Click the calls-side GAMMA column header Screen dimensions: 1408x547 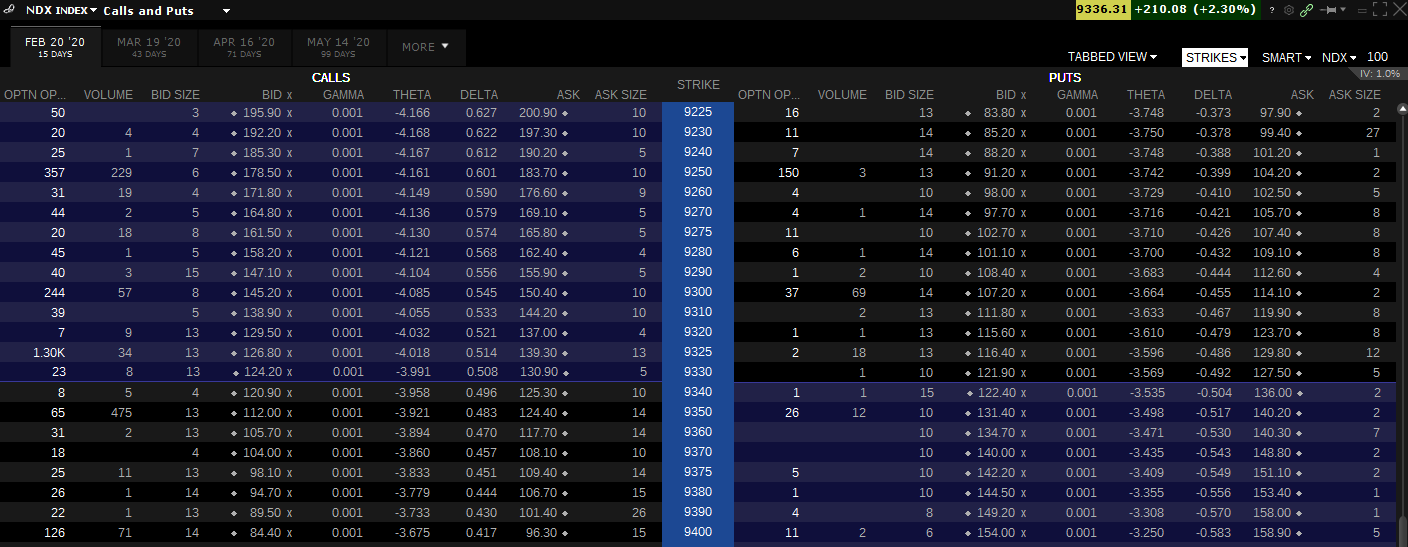343,95
